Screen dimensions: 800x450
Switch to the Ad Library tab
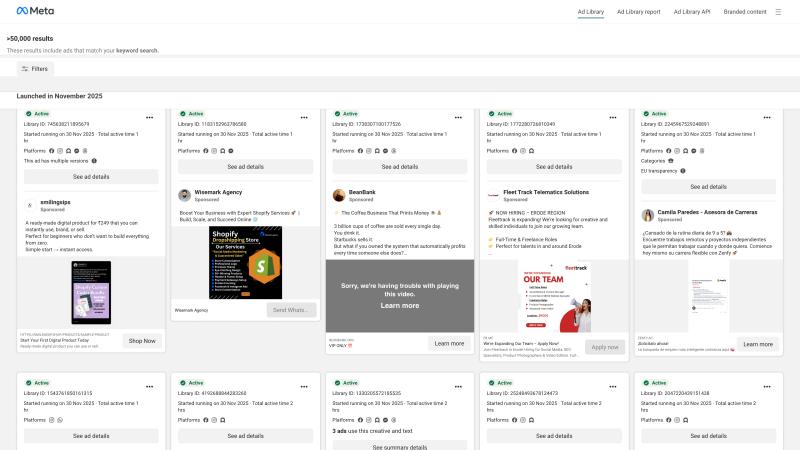tap(590, 12)
